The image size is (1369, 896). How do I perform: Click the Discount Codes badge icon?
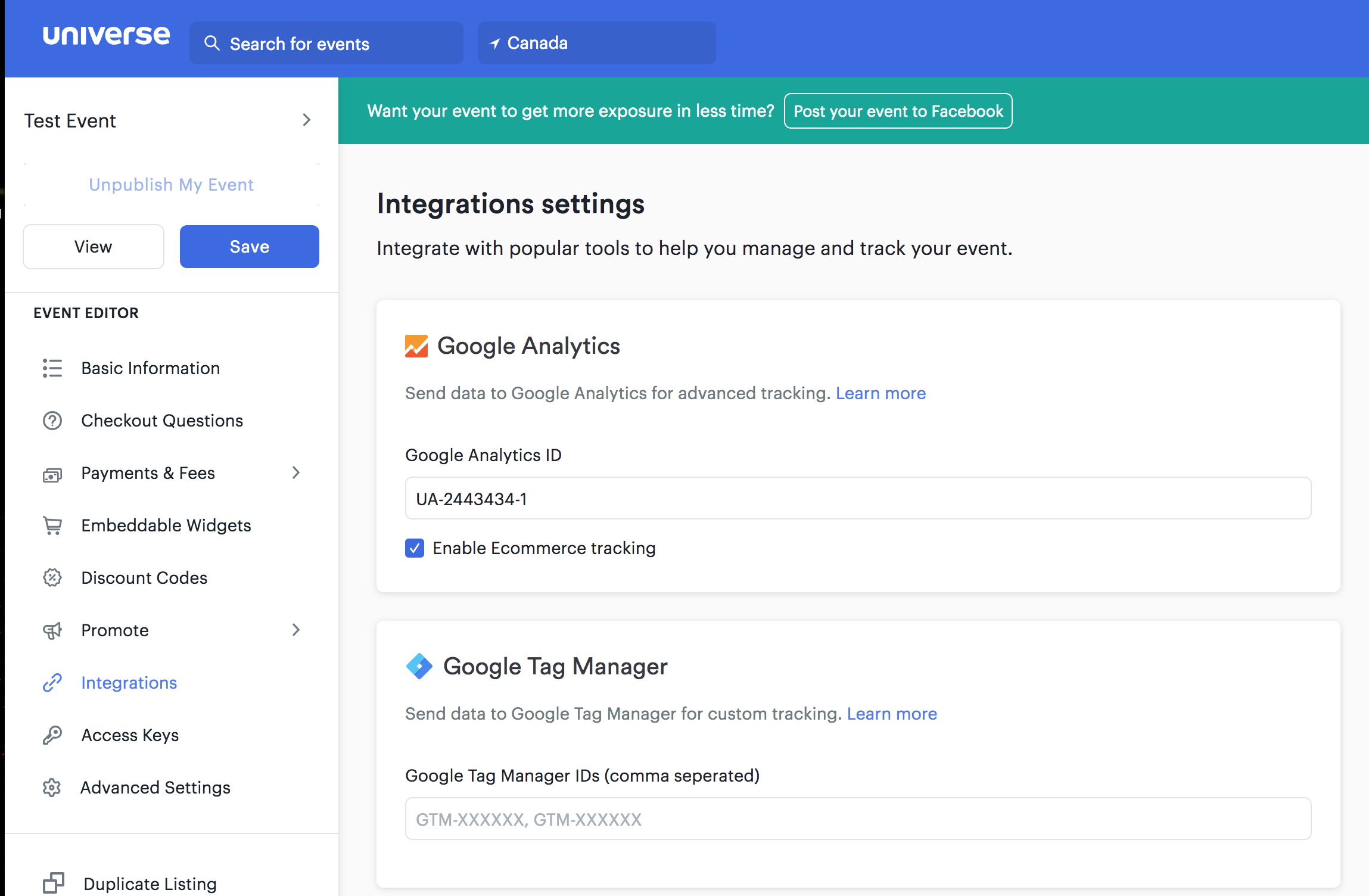pos(52,578)
